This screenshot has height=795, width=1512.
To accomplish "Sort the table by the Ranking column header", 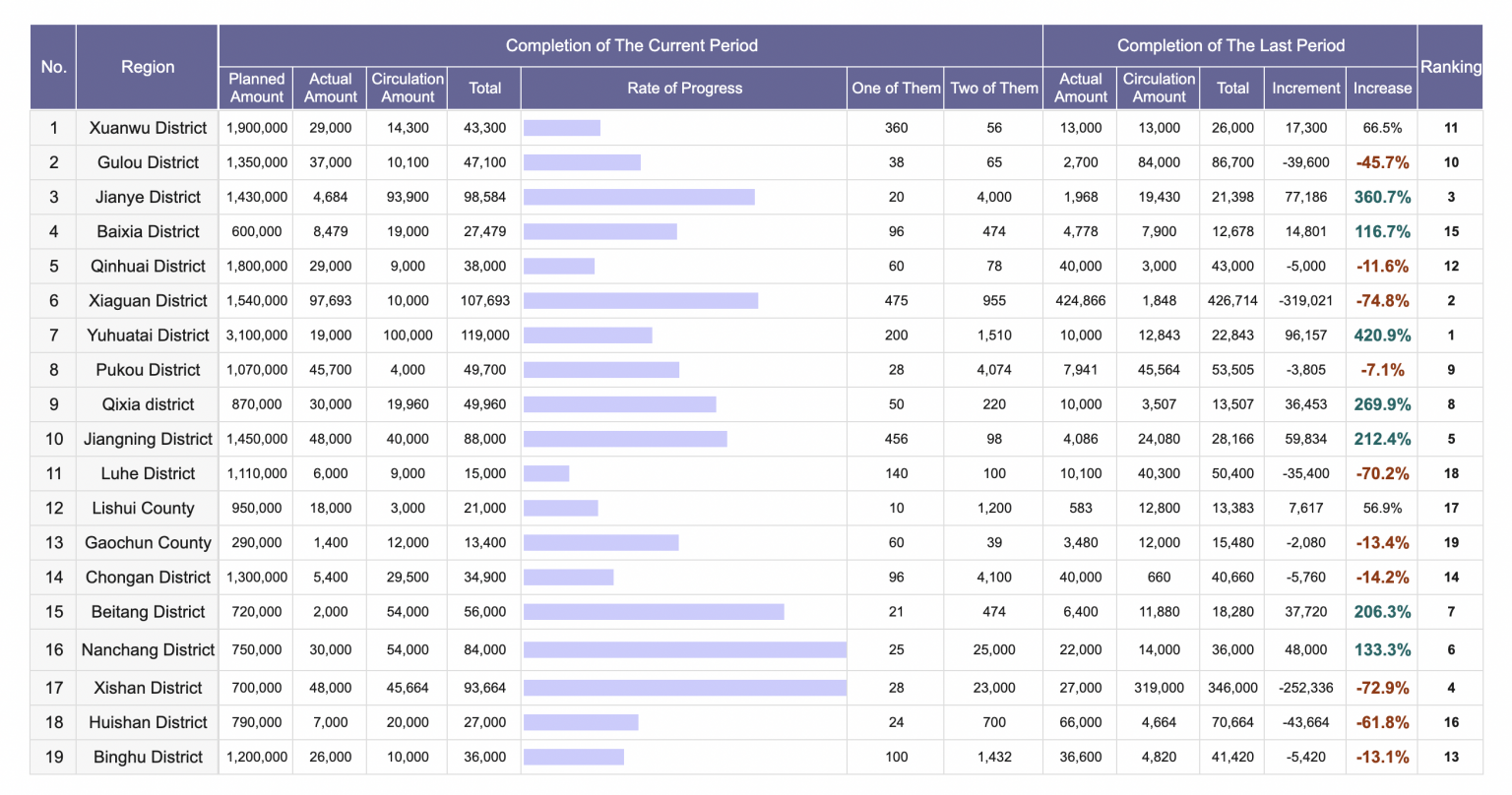I will 1451,67.
